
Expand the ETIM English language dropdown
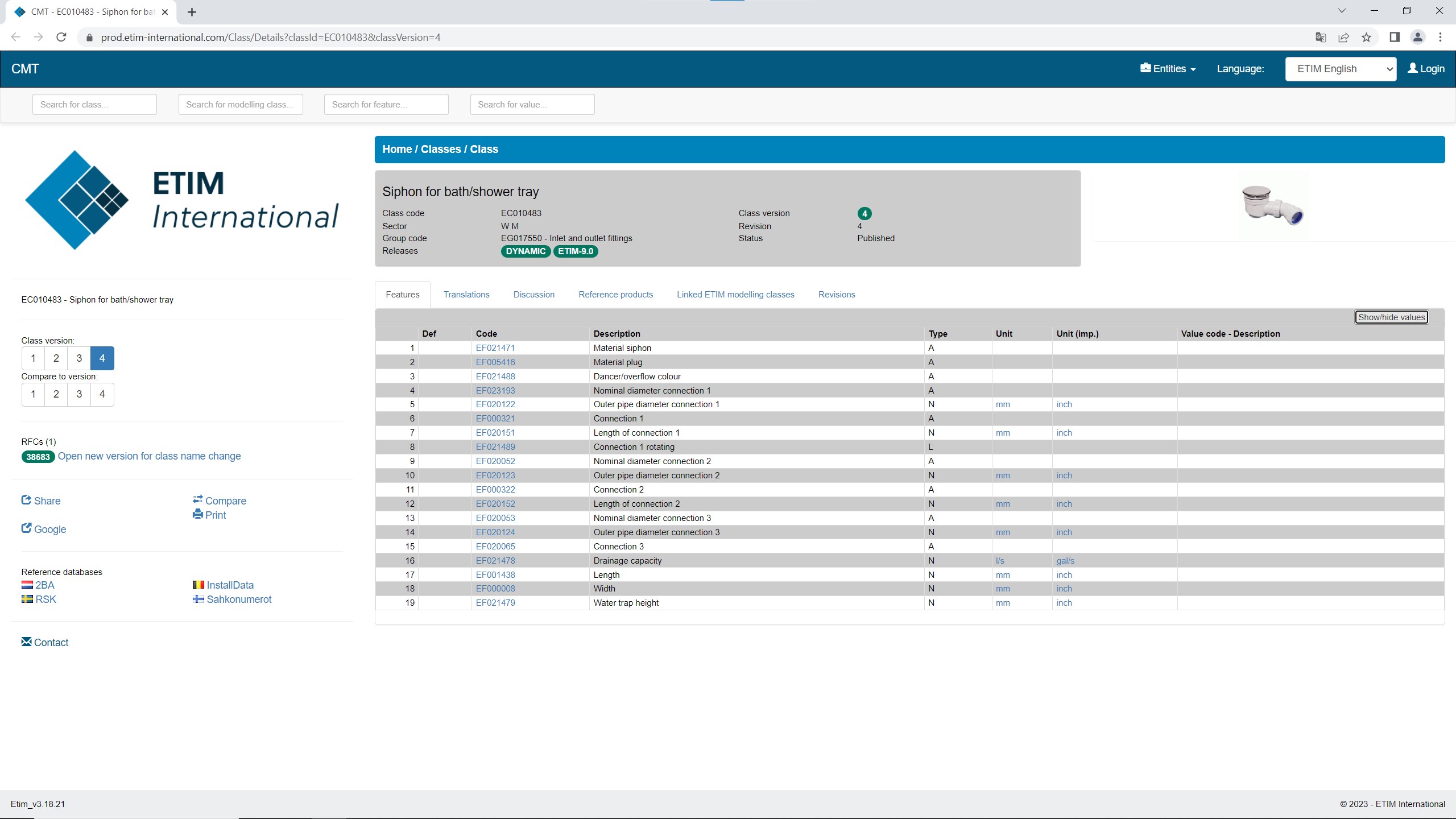1340,69
